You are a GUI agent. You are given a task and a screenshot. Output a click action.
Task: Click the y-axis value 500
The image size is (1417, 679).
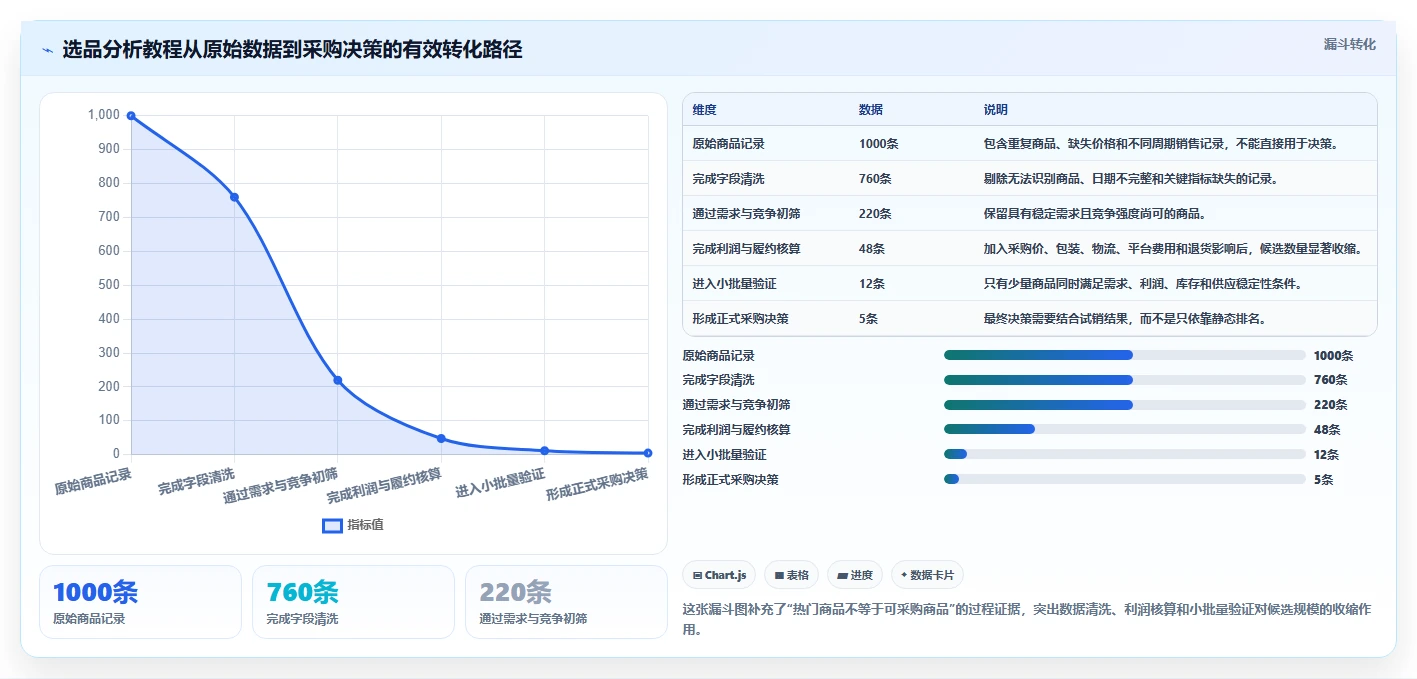pos(109,285)
